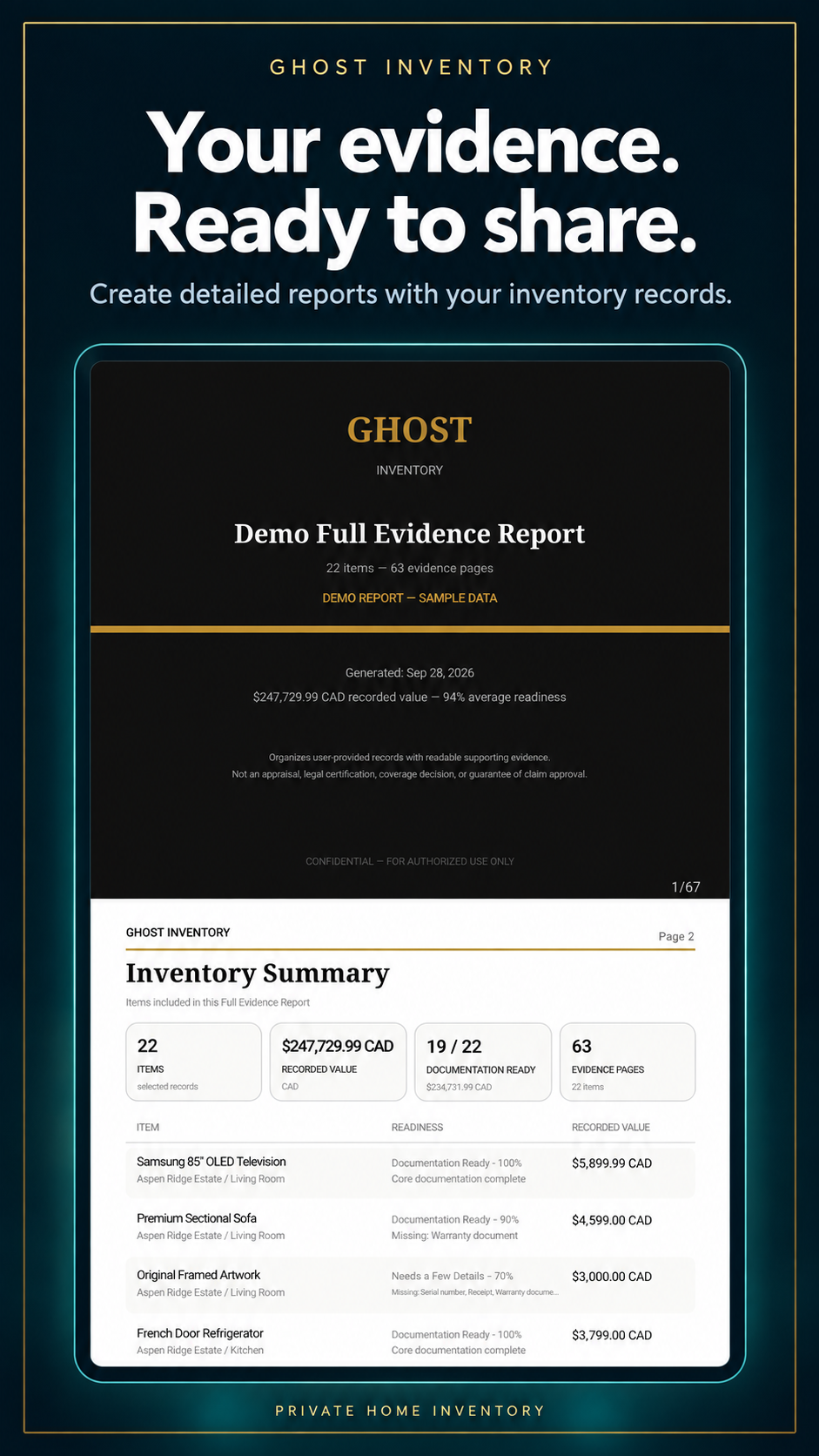The image size is (819, 1456).
Task: Click the READINESS column header
Action: [418, 1128]
